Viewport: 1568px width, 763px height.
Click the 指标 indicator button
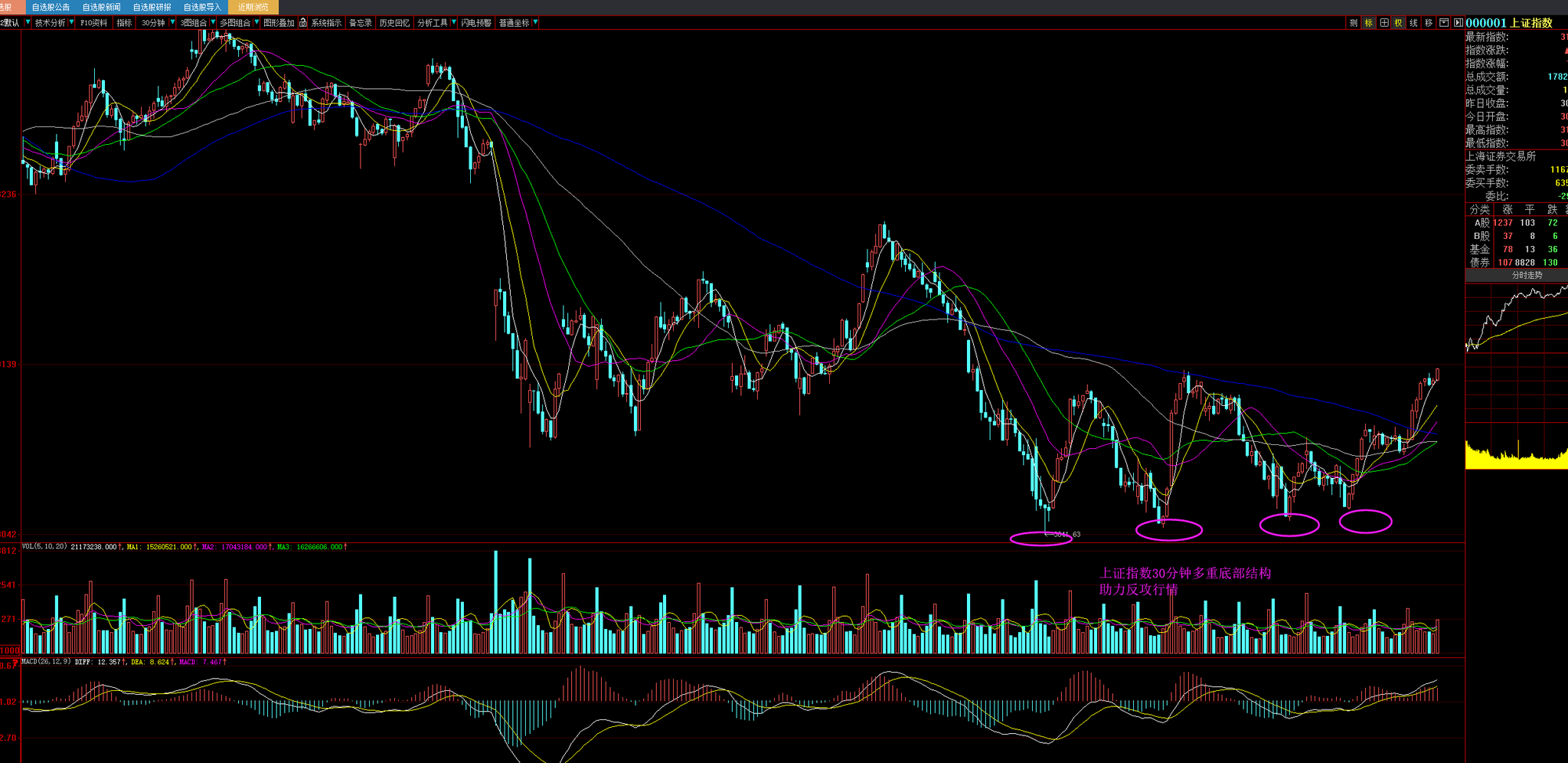pos(124,23)
